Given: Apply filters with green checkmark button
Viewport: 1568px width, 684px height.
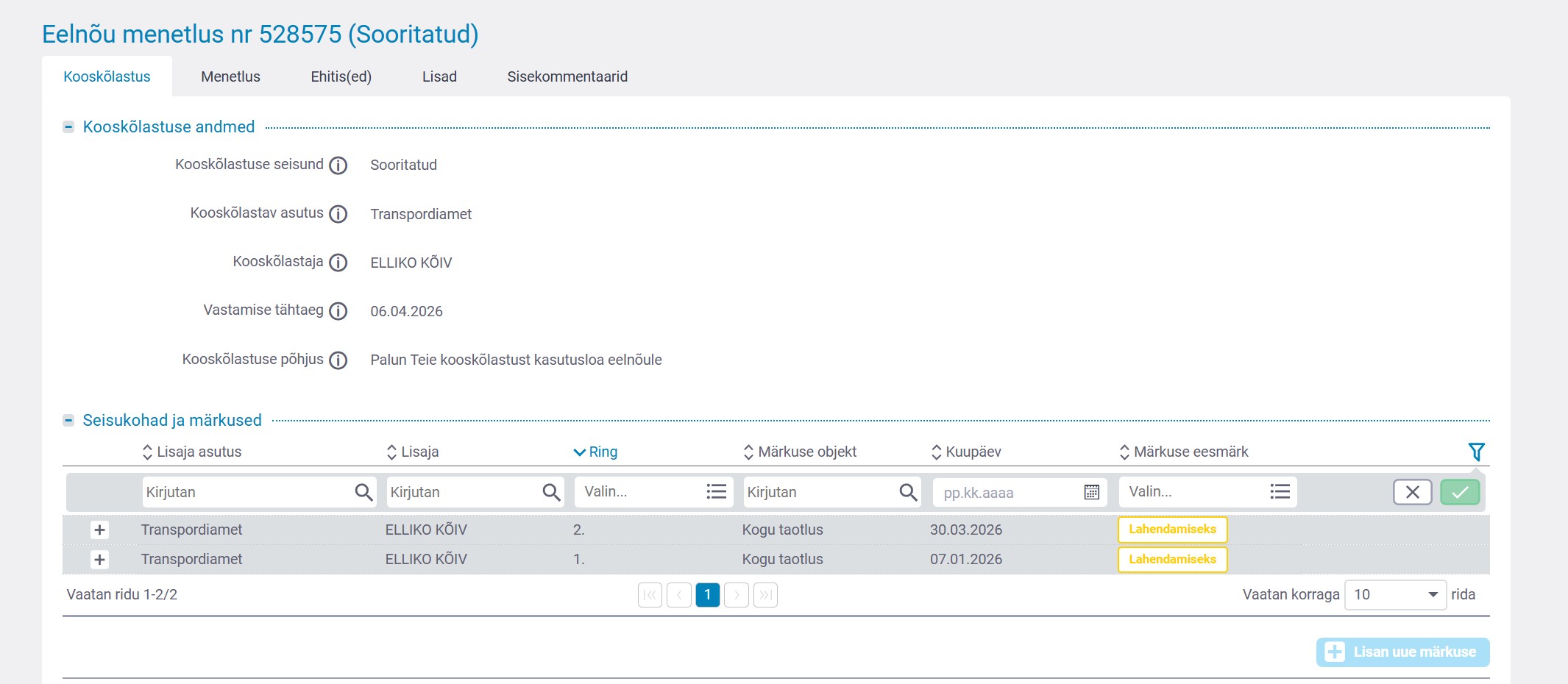Looking at the screenshot, I should (x=1460, y=492).
